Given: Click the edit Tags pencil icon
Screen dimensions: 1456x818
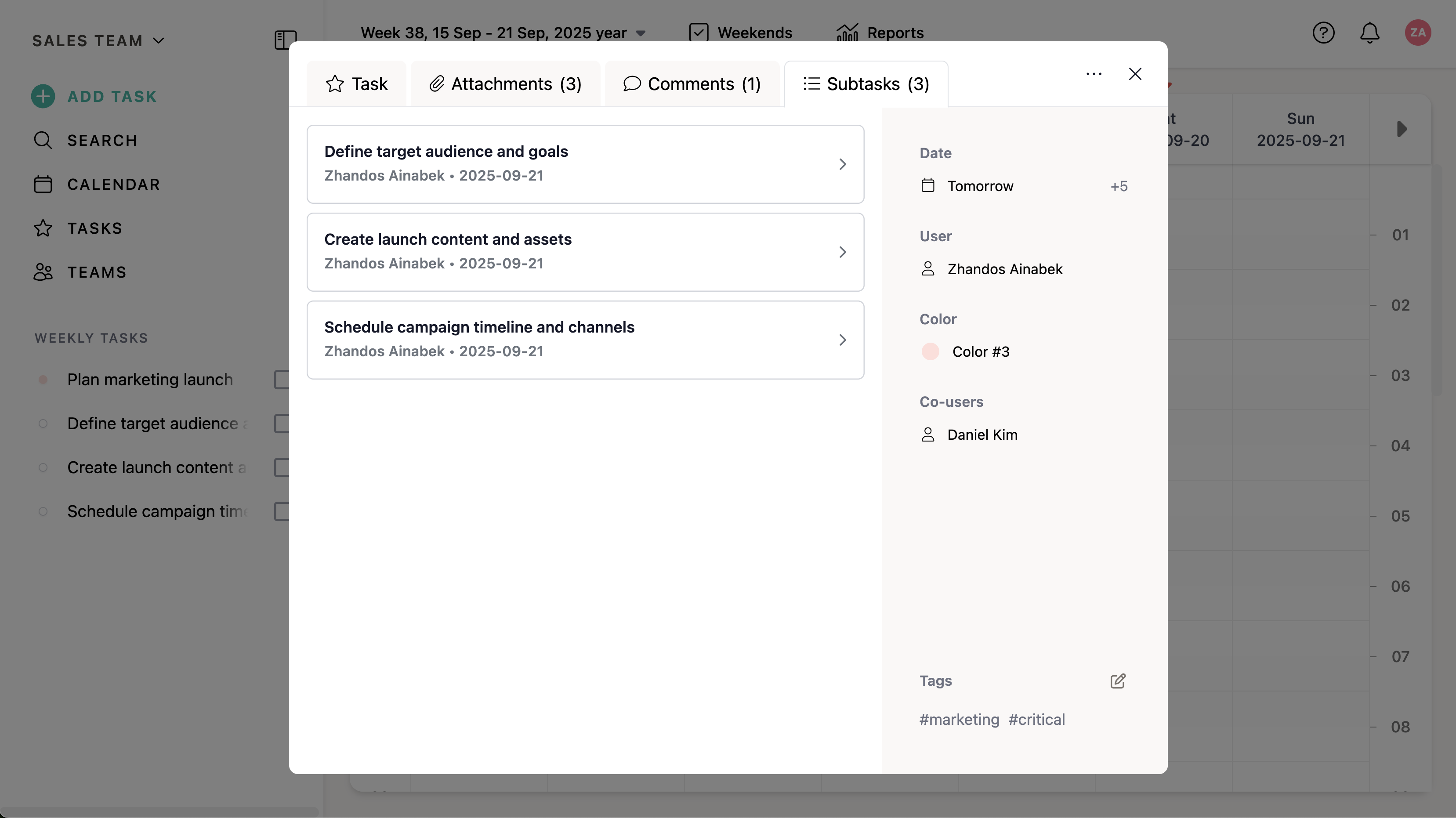Looking at the screenshot, I should tap(1117, 680).
